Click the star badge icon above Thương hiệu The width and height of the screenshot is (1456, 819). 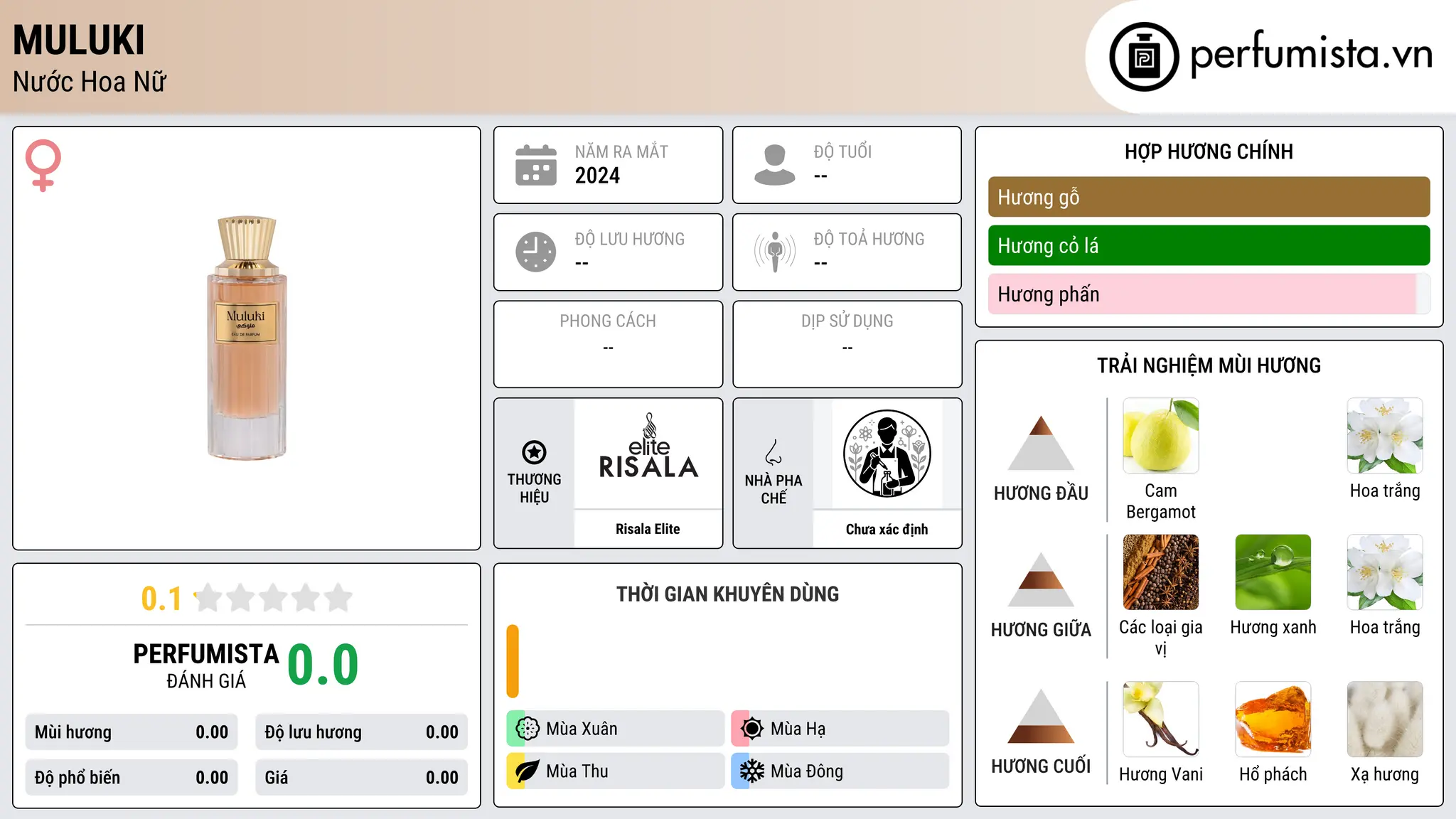(x=534, y=452)
